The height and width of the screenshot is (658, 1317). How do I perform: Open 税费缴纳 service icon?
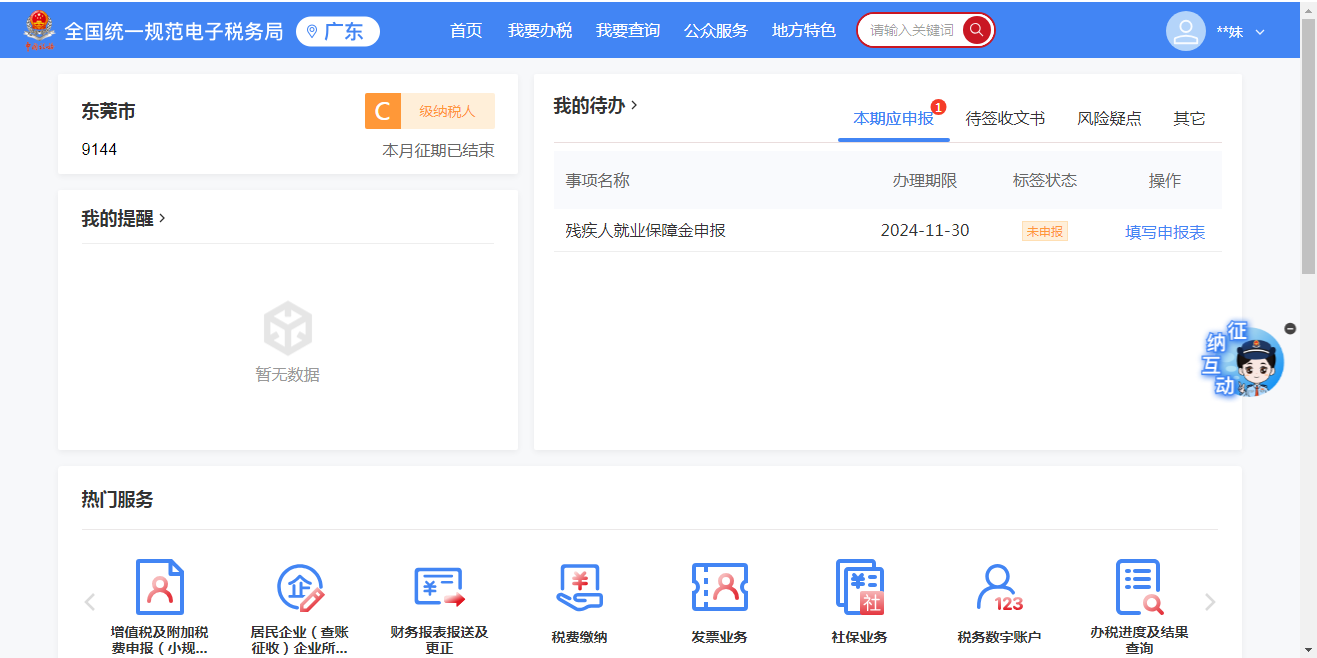click(x=580, y=587)
